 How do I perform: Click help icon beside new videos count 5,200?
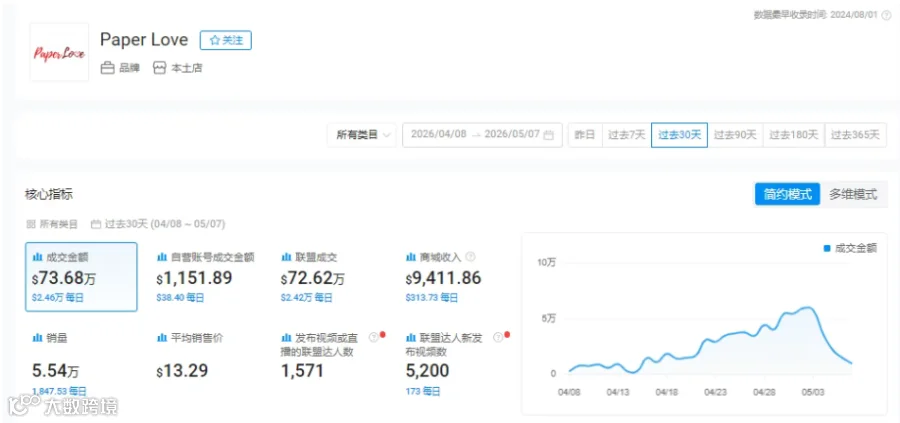click(x=498, y=337)
